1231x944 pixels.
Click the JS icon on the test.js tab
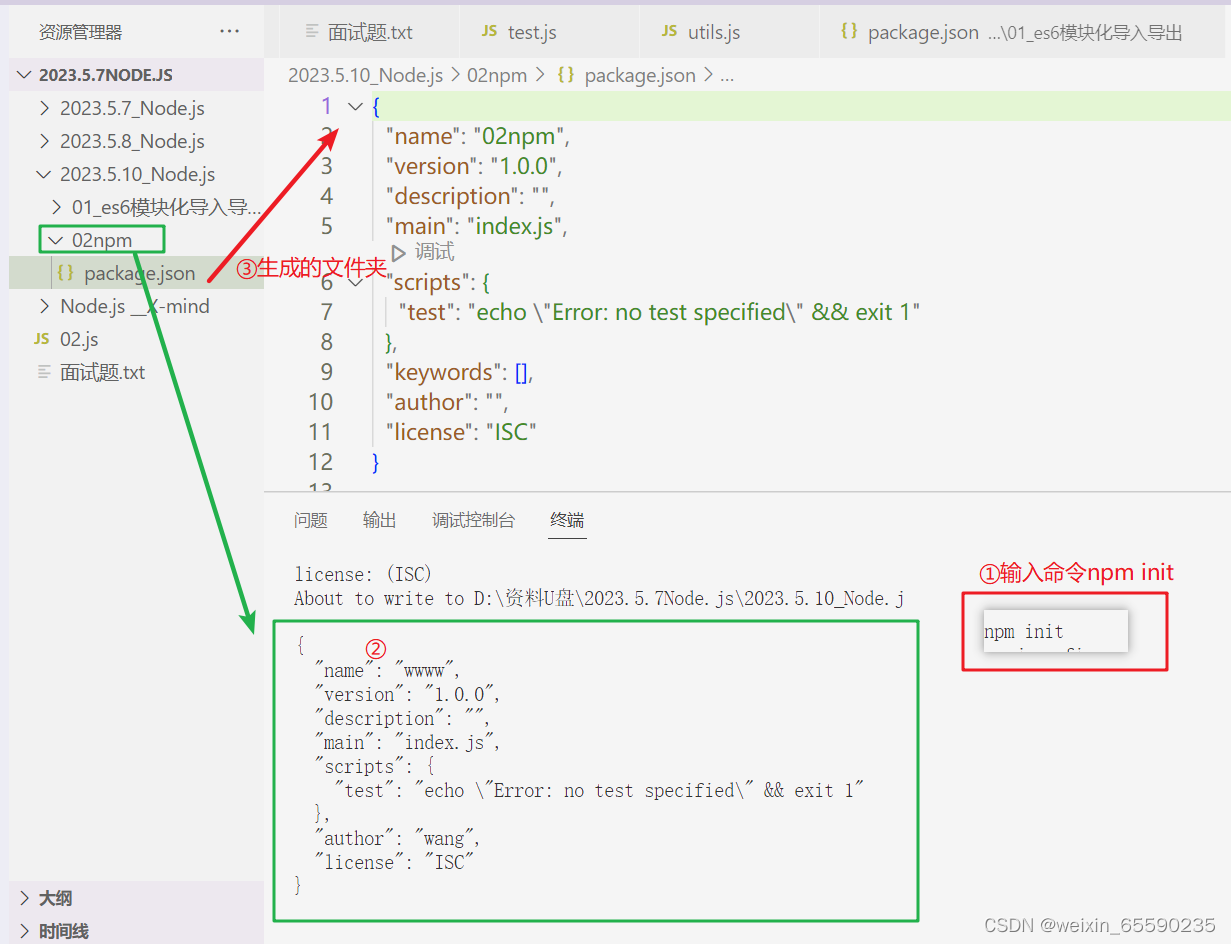(x=489, y=32)
